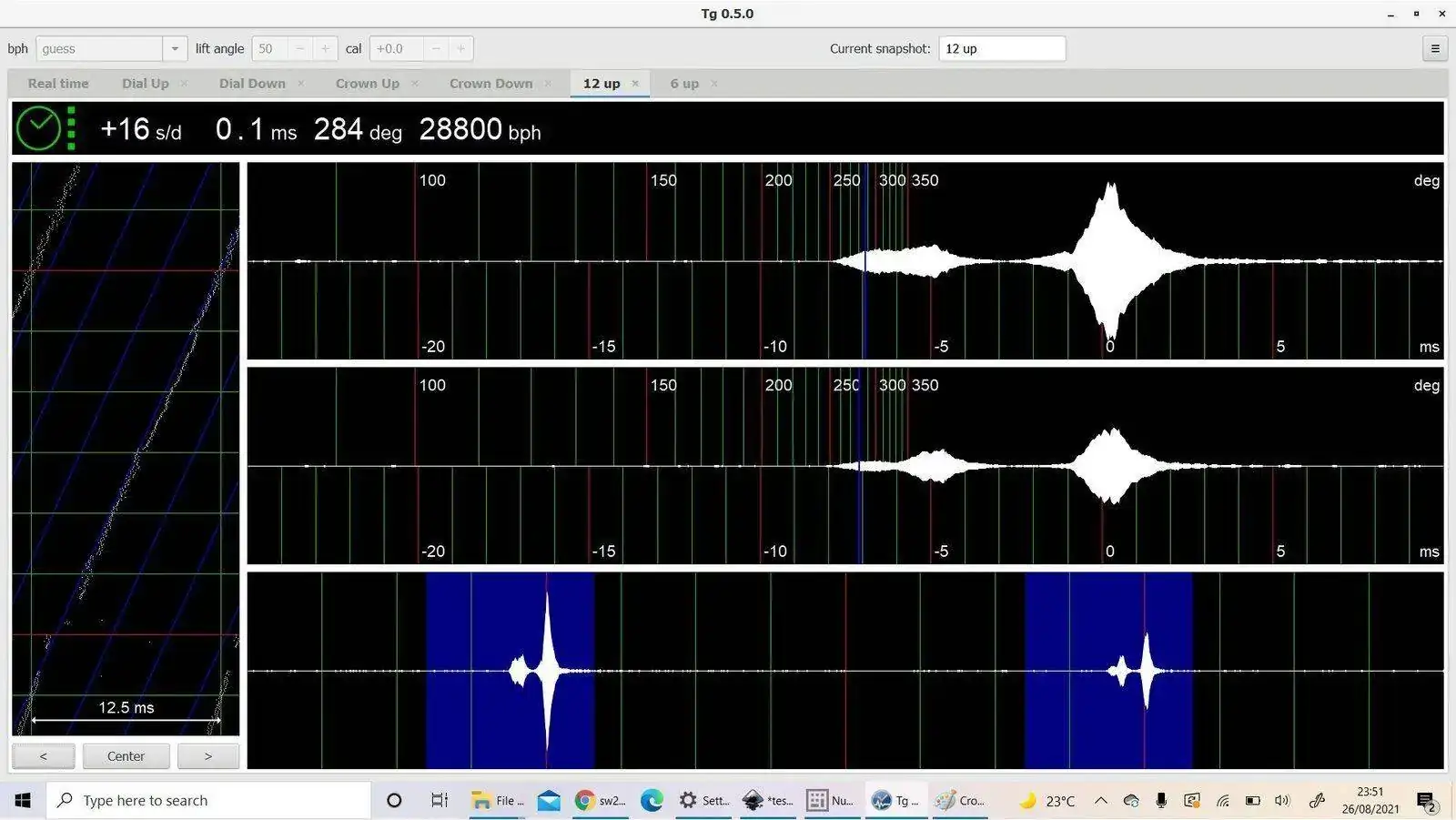Expand the hidden system tray icons chevron
The height and width of the screenshot is (820, 1456).
[1101, 801]
